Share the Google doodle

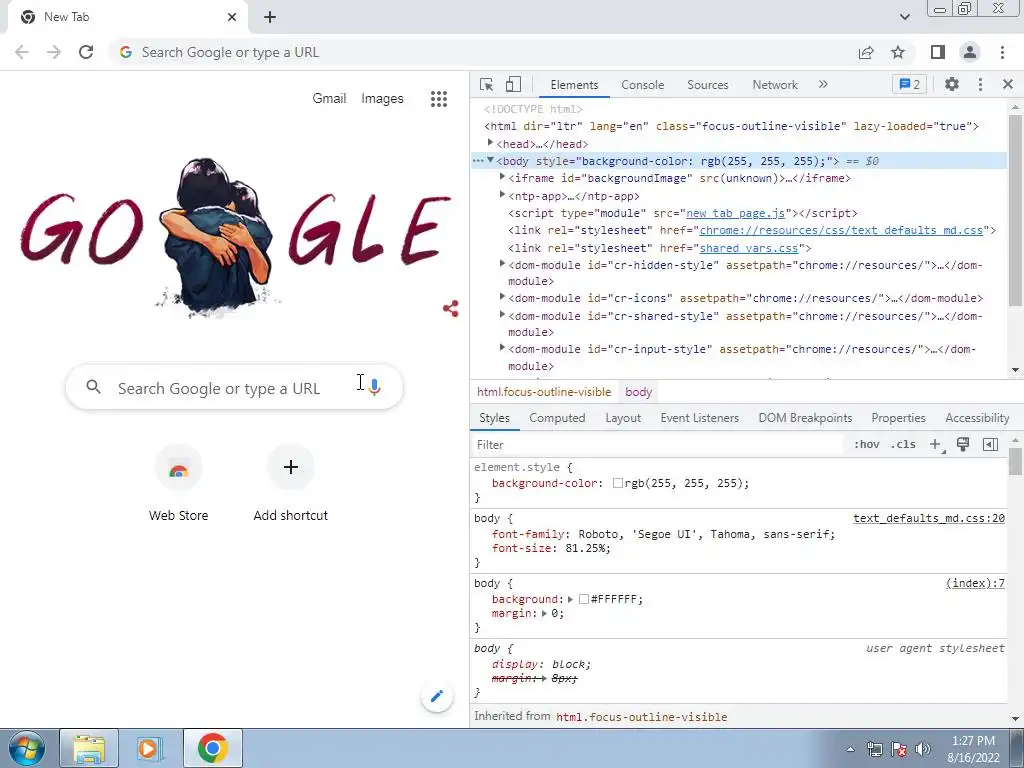point(451,309)
